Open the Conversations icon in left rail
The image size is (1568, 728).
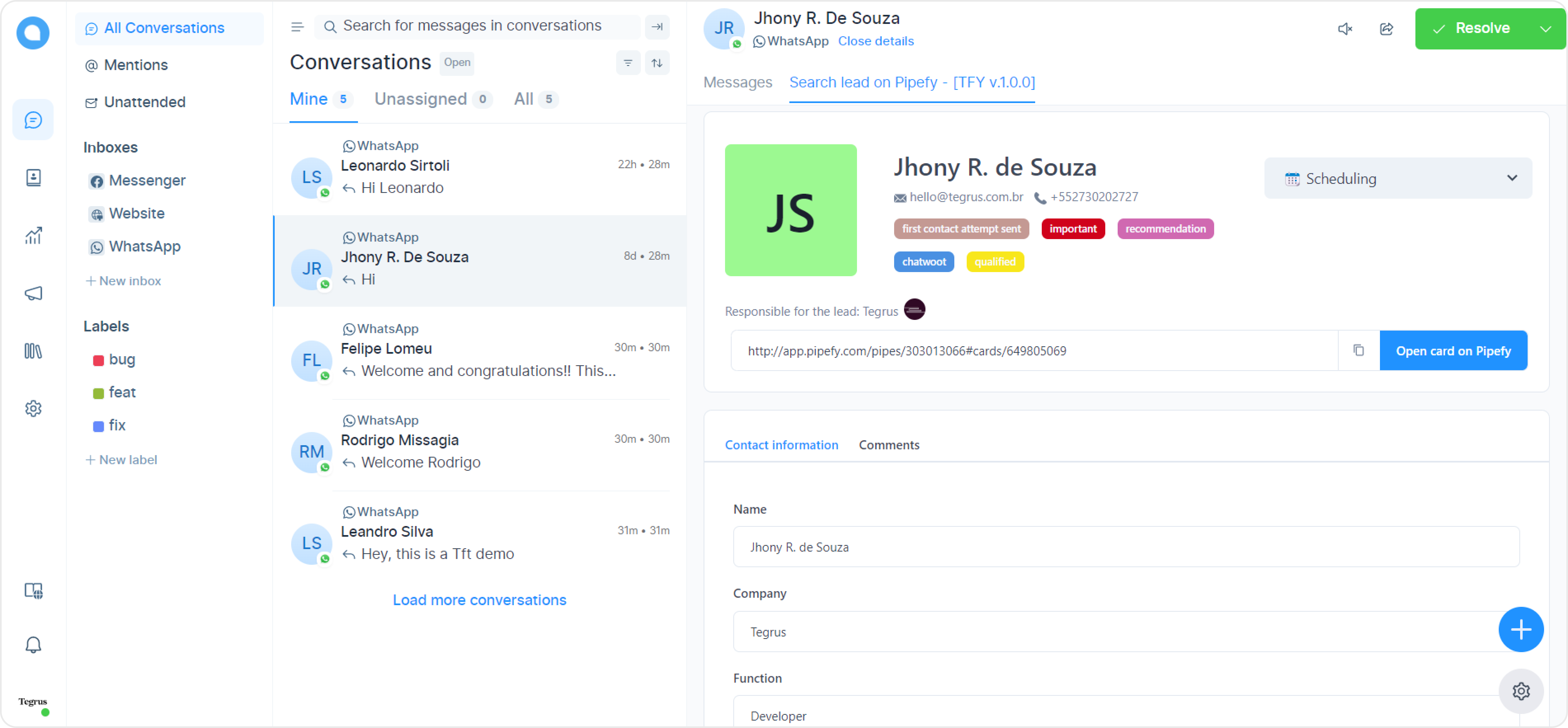click(x=33, y=120)
